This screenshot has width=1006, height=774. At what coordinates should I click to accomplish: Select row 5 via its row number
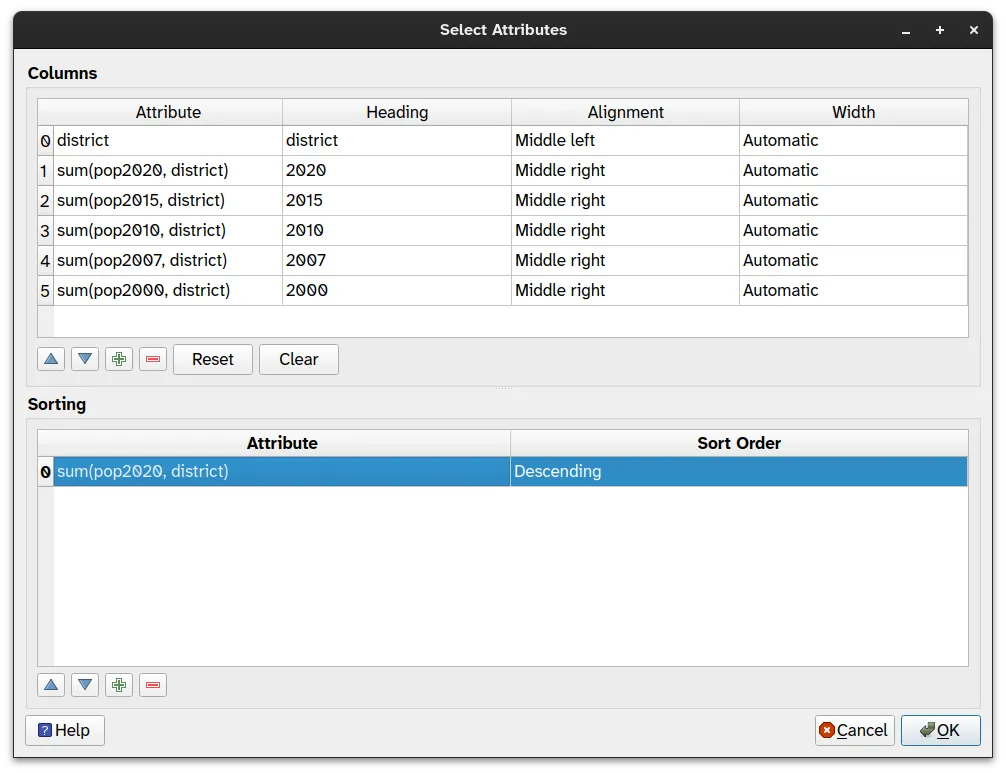pyautogui.click(x=44, y=290)
